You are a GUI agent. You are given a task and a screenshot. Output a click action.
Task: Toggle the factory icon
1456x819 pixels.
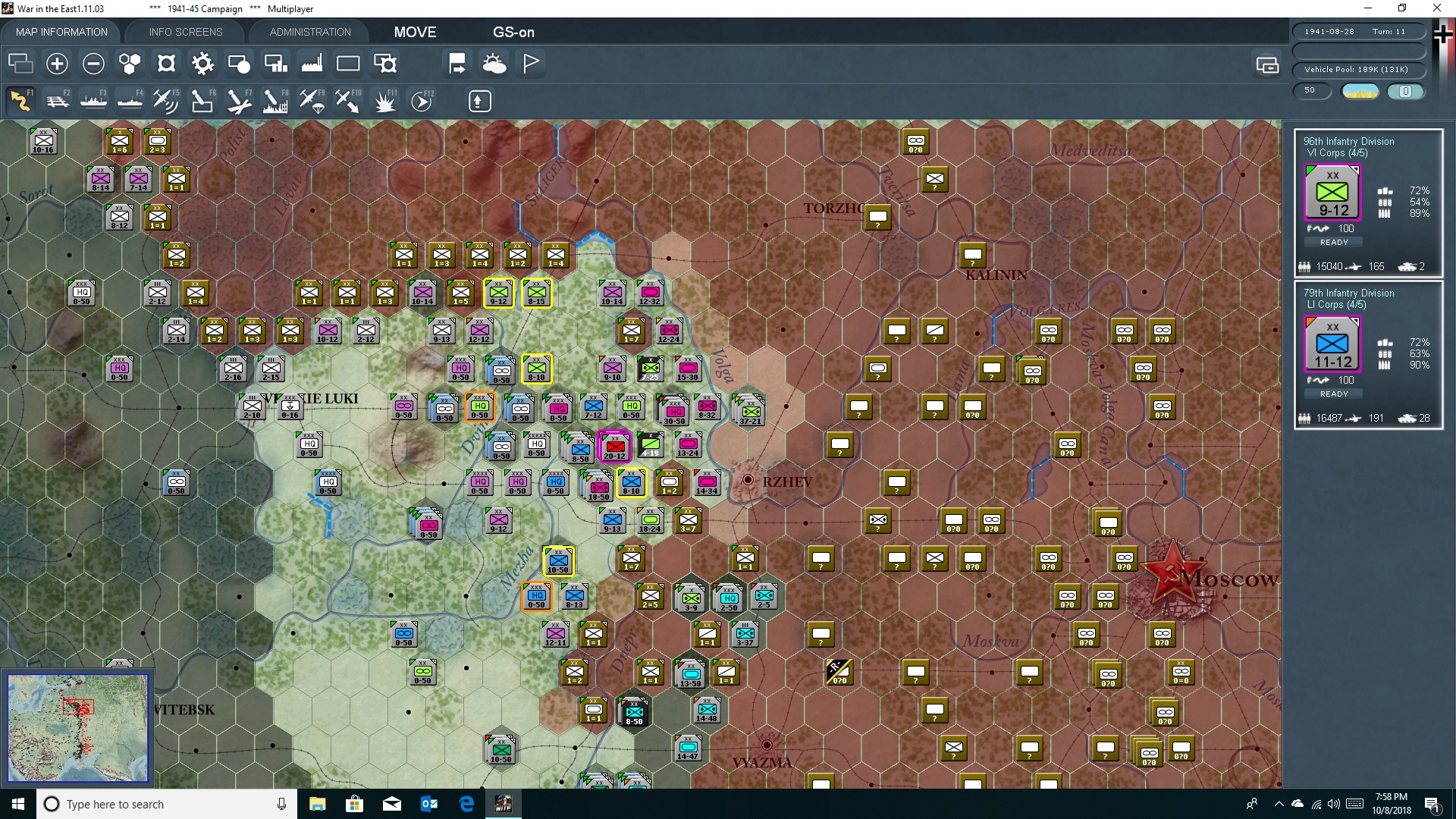(x=312, y=64)
